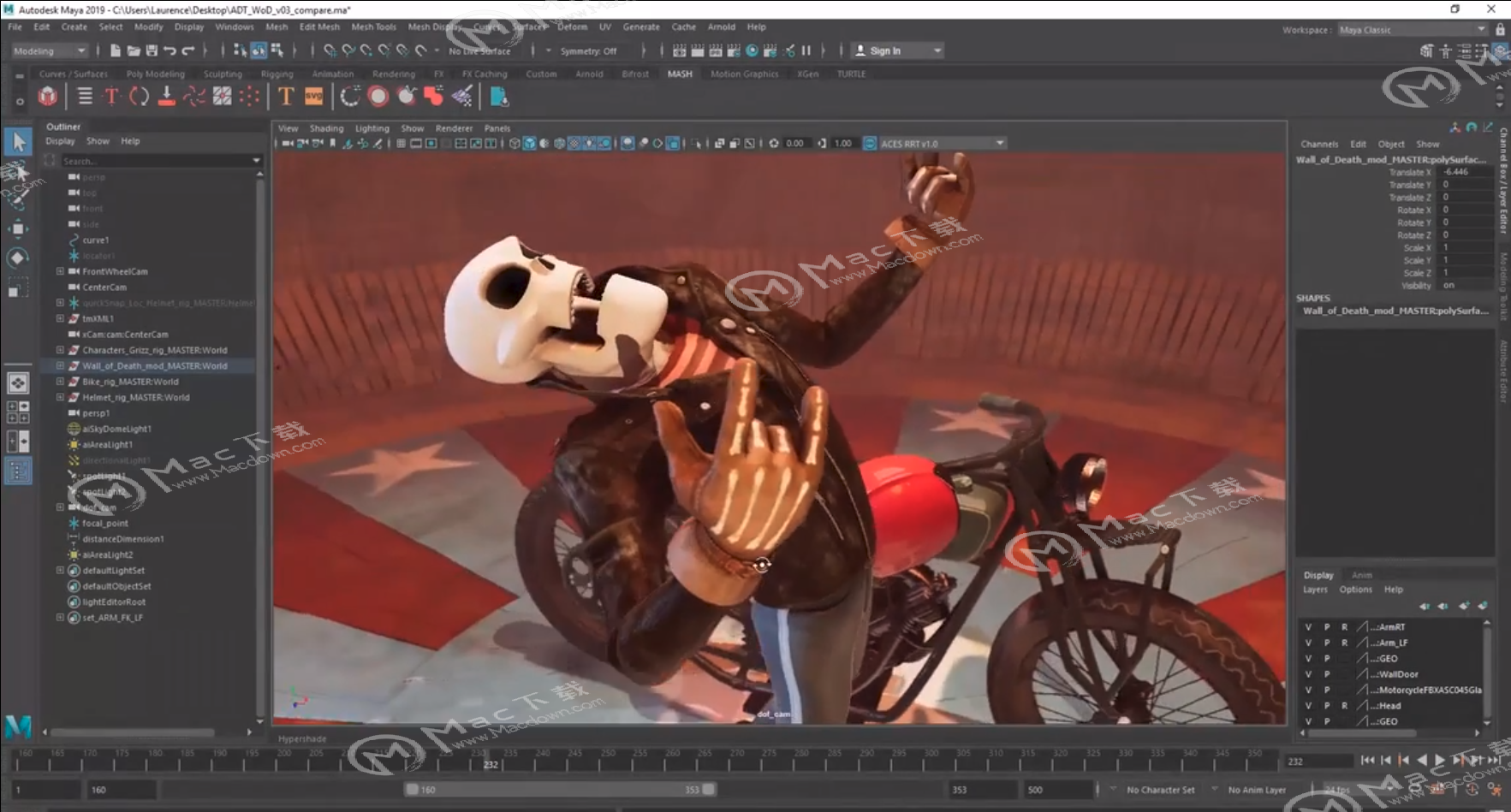Expand Wall_of_Death_mod_MASTER:World node
The height and width of the screenshot is (812, 1511).
(60, 365)
